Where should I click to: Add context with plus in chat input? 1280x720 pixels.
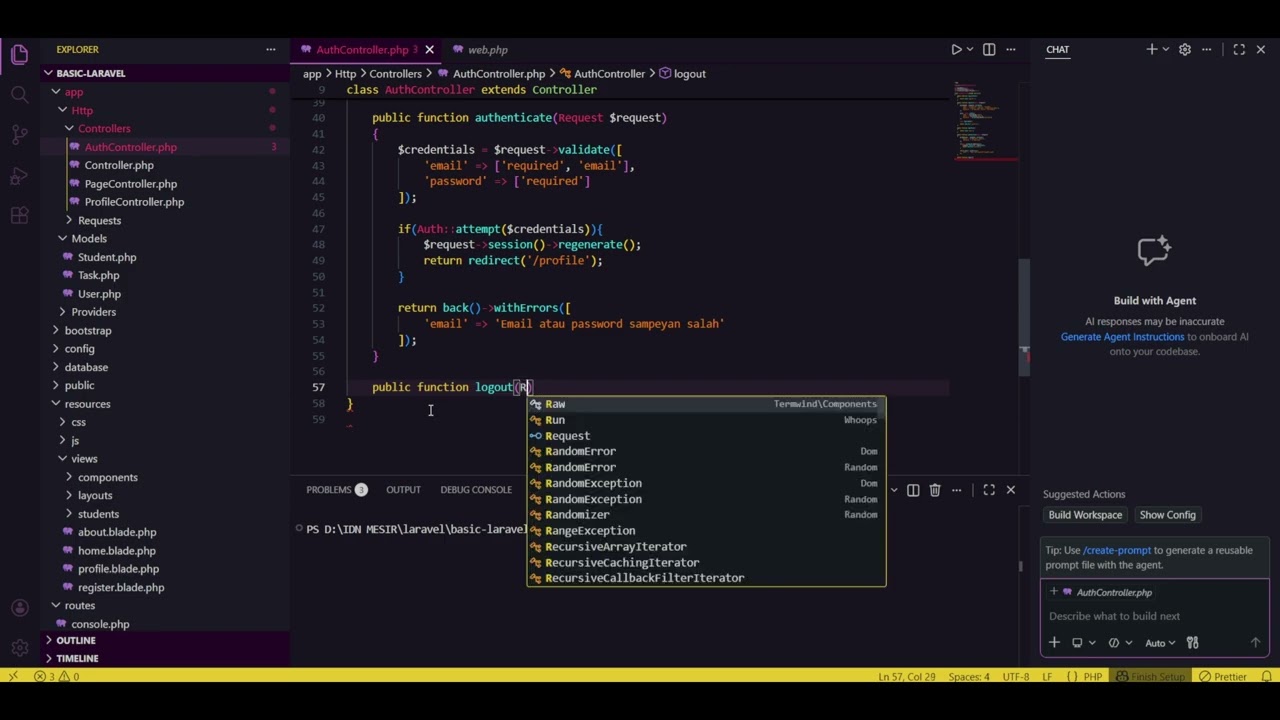click(1054, 643)
